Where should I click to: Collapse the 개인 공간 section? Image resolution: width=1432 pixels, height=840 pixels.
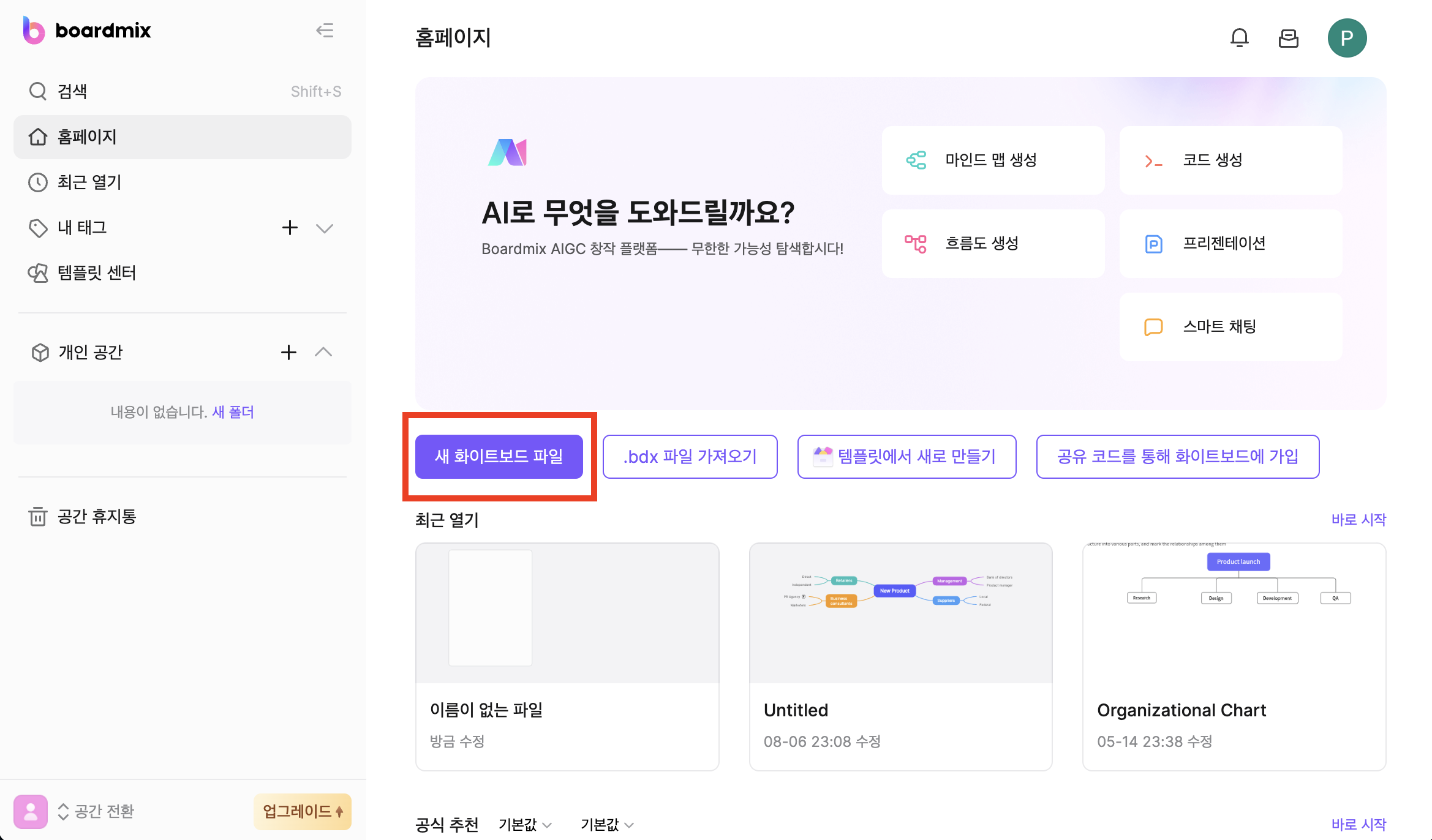323,352
